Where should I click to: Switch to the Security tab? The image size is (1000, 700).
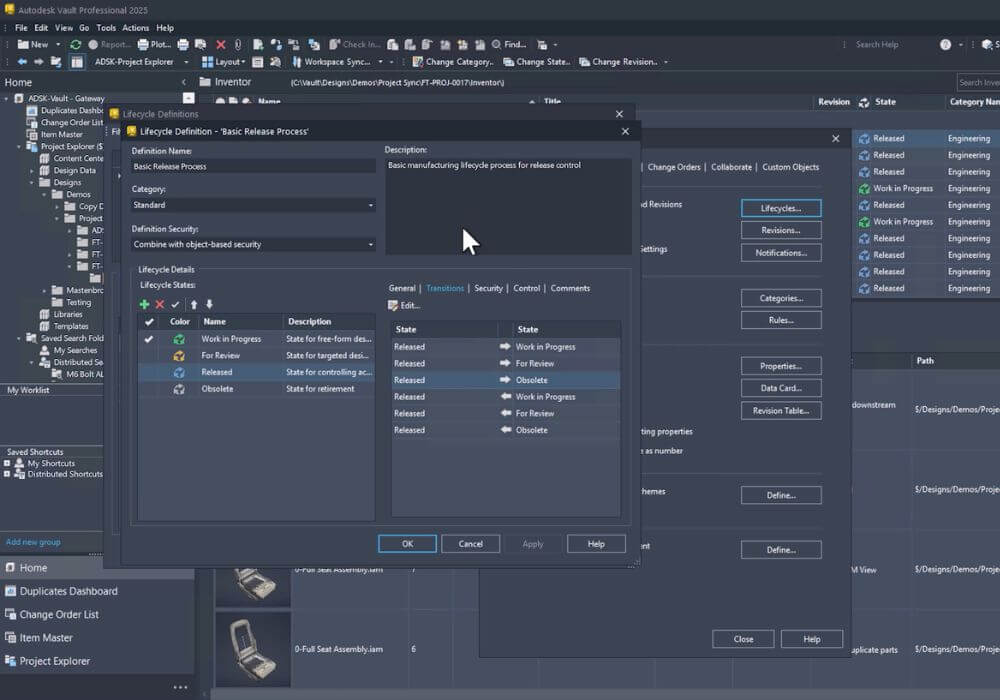tap(488, 288)
